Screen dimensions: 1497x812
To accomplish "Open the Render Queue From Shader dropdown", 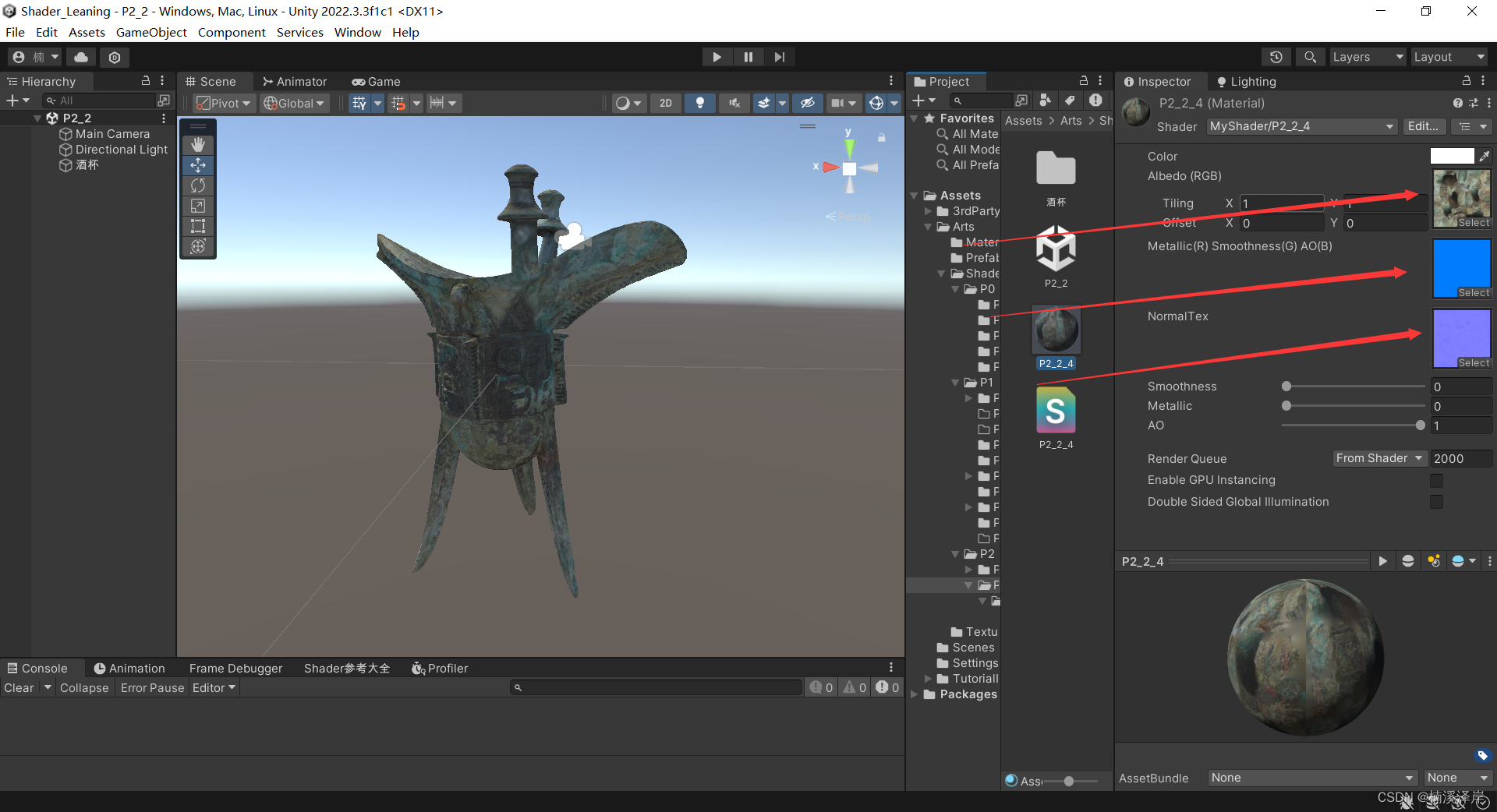I will click(1379, 458).
